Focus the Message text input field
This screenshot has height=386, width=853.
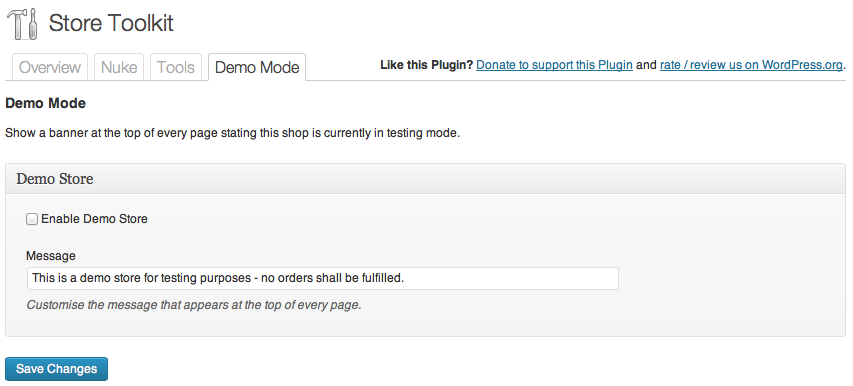[x=323, y=278]
